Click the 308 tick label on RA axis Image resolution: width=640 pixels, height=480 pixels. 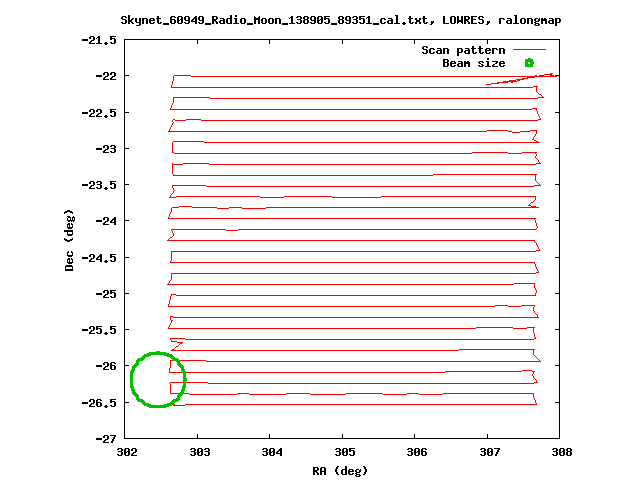560,452
